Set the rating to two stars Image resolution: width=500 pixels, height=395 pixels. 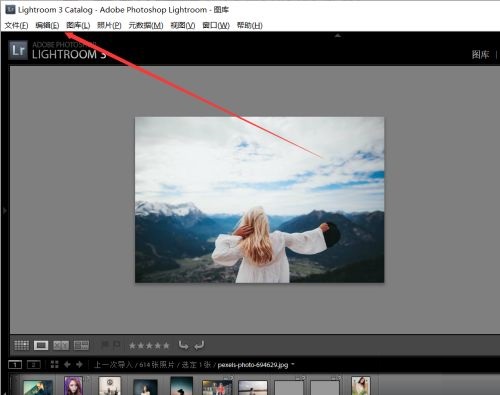tap(141, 346)
